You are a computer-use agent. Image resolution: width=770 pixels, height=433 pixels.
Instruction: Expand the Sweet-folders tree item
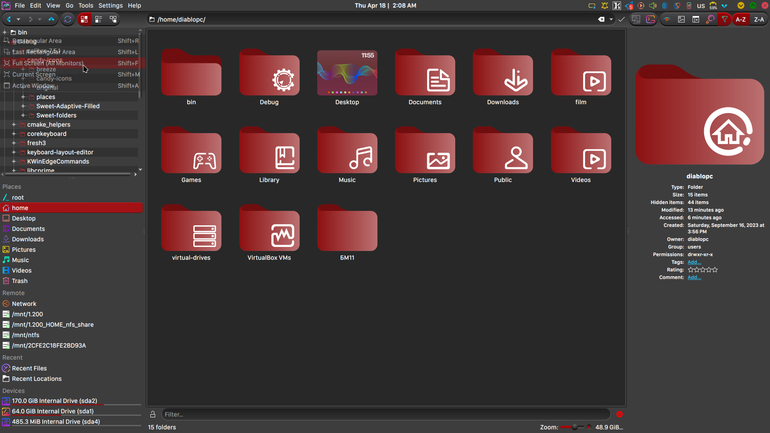pos(23,115)
